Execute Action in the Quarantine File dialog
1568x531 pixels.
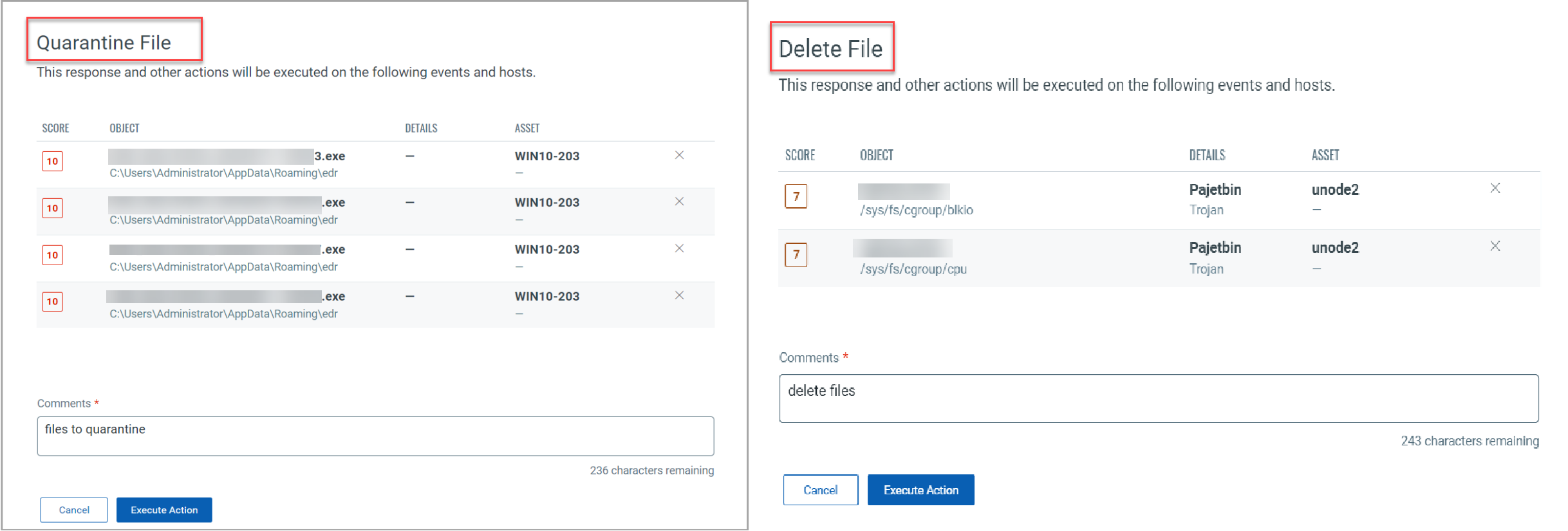[164, 510]
